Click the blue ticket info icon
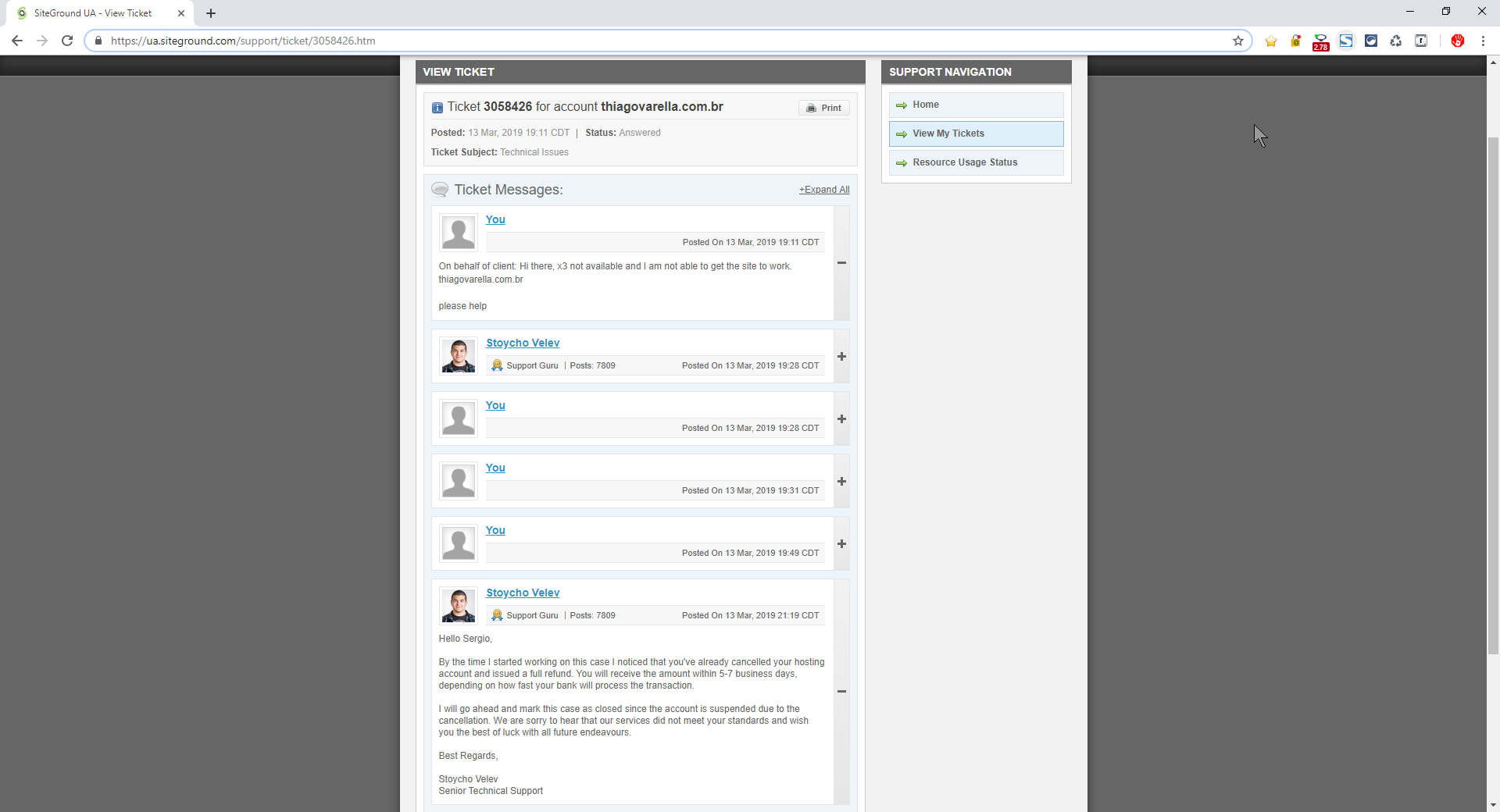 437,108
